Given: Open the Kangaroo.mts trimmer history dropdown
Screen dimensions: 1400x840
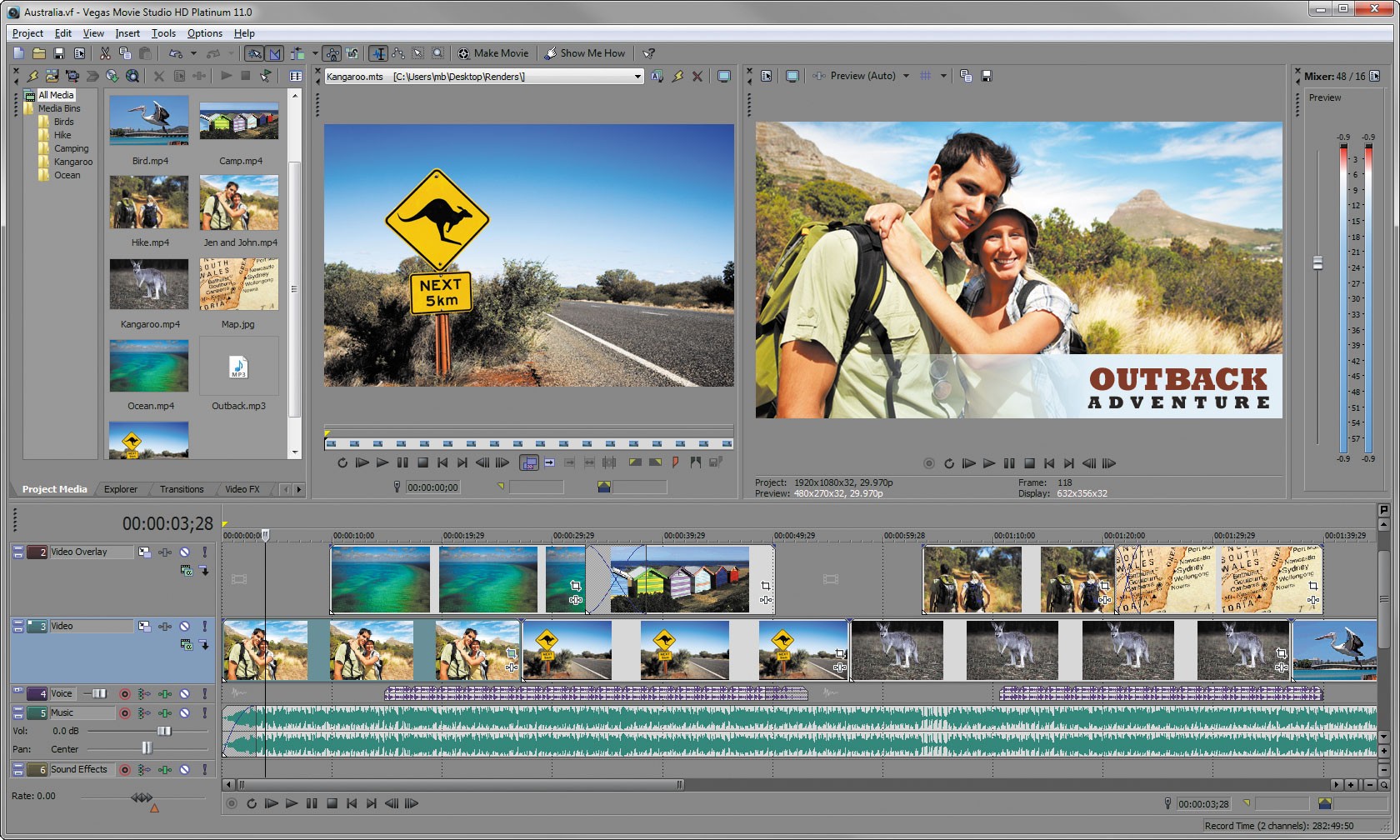Looking at the screenshot, I should coord(637,77).
